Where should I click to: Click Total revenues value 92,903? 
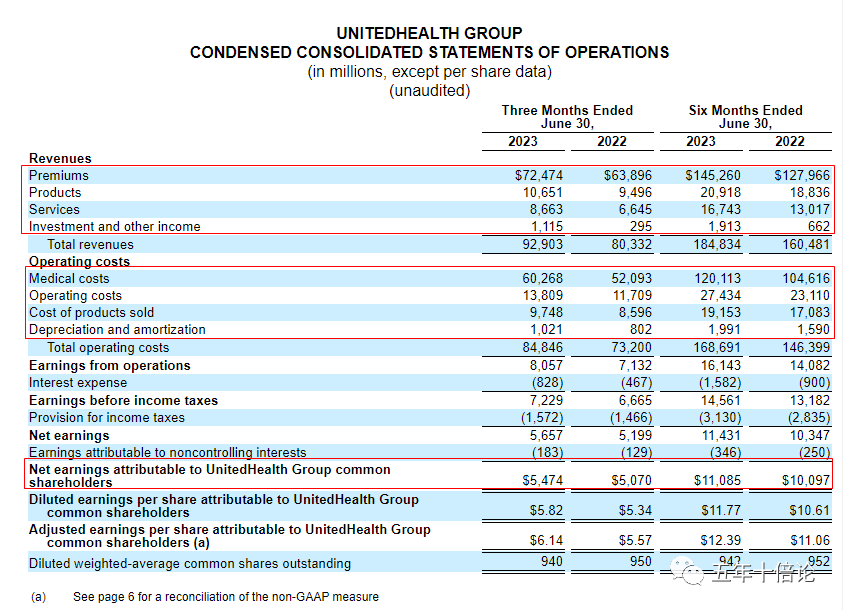[x=543, y=245]
